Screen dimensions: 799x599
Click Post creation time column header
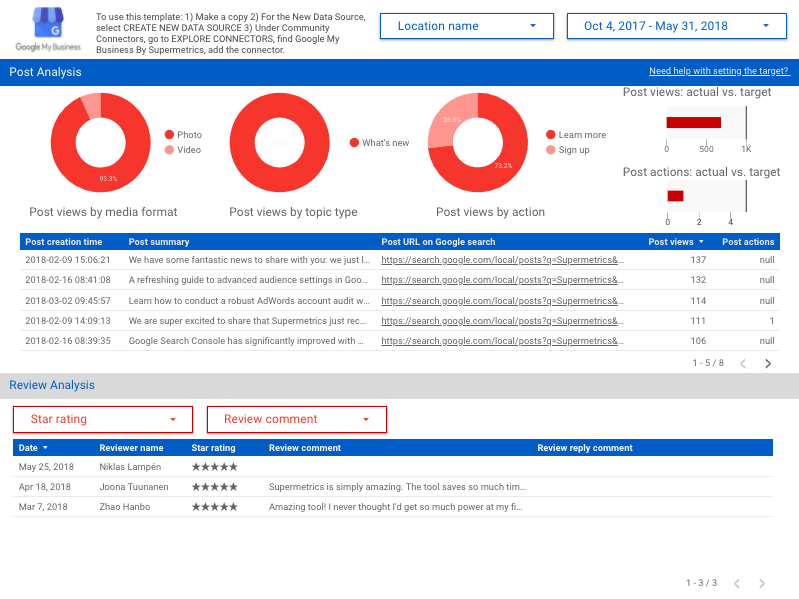(64, 242)
